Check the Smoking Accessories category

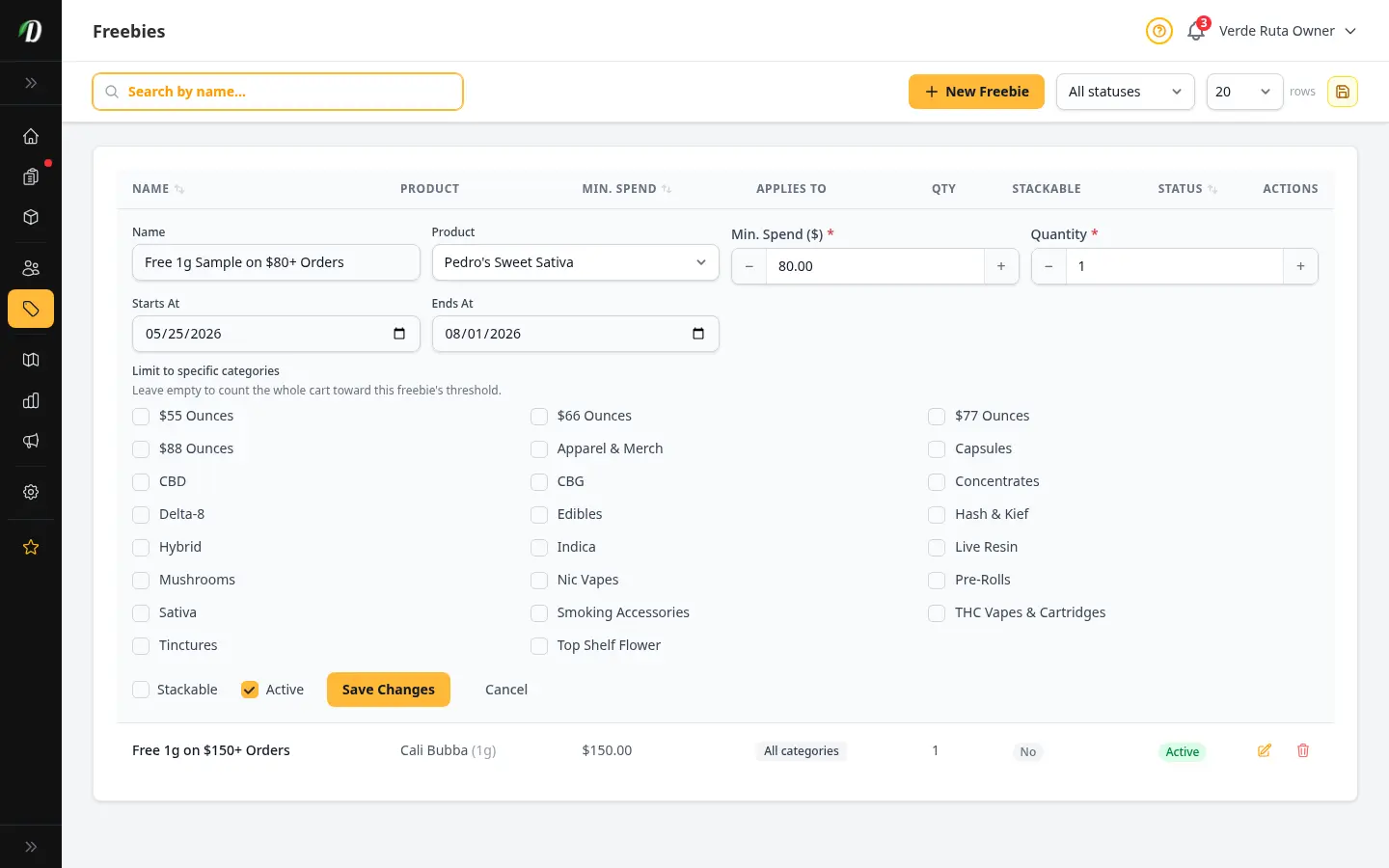539,612
